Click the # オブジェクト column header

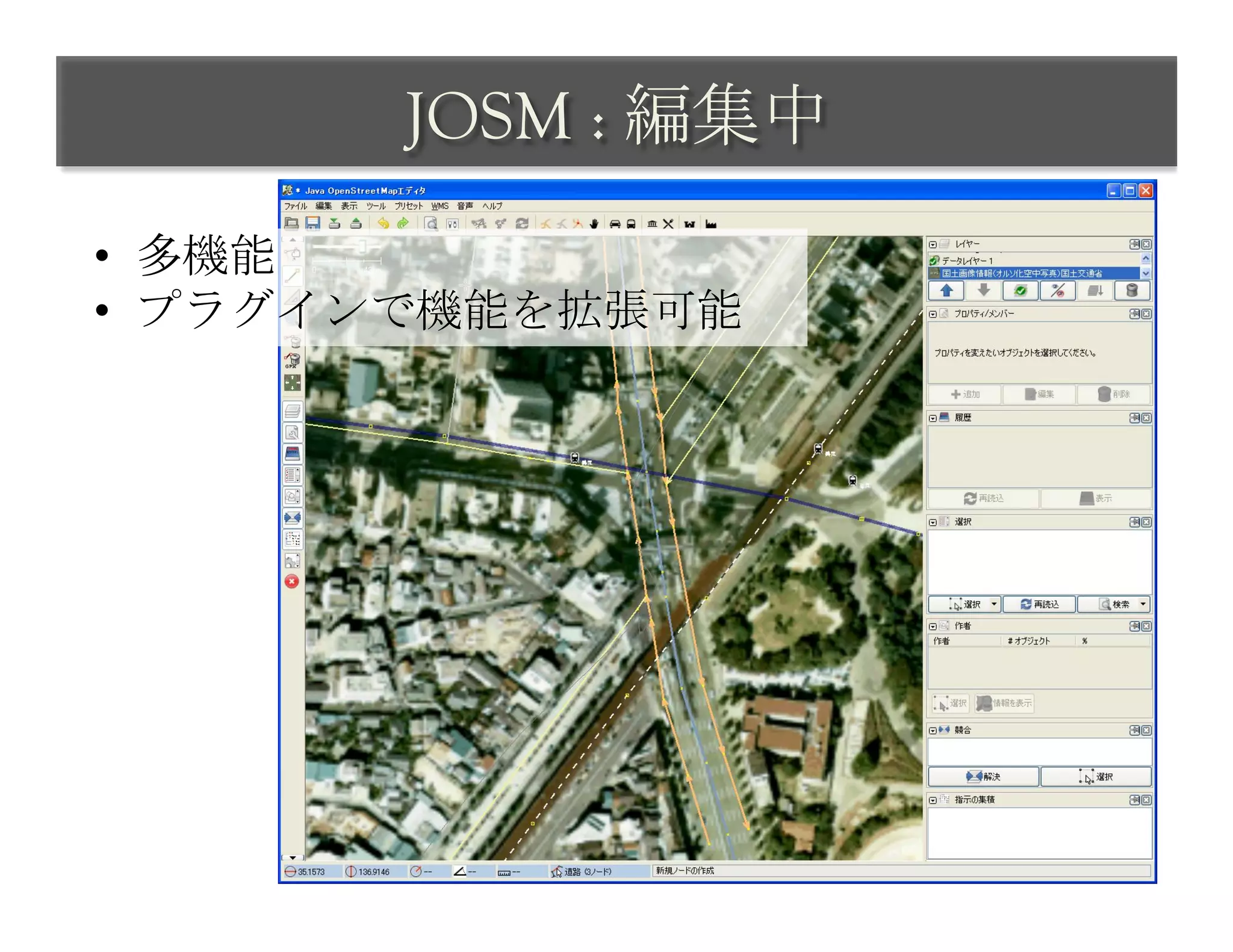(x=1039, y=641)
